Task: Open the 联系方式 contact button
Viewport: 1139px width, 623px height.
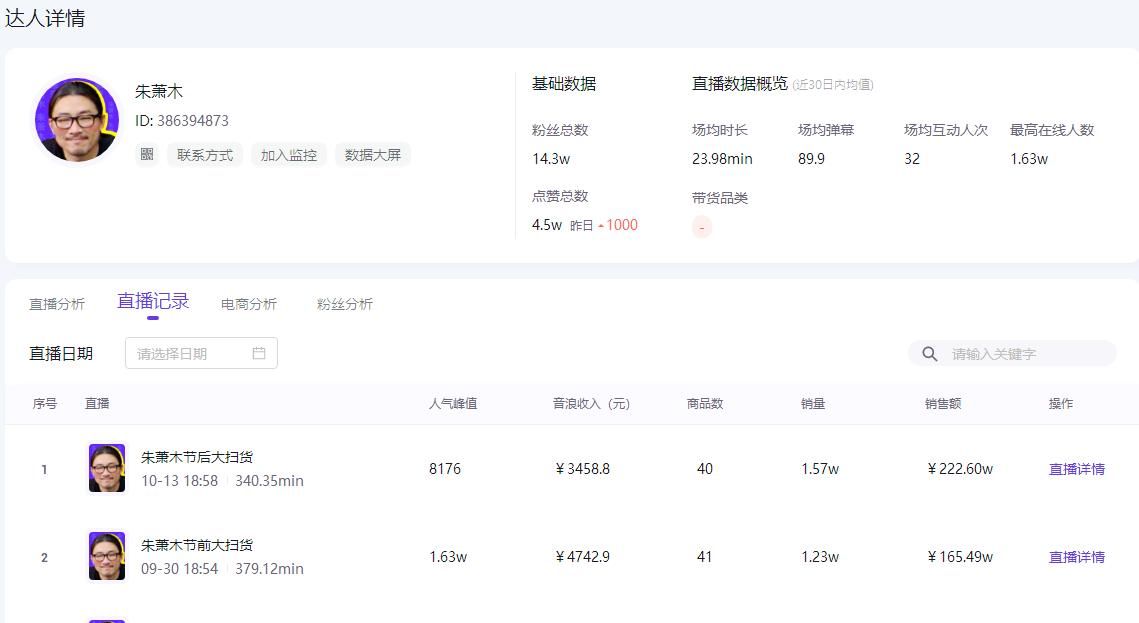Action: point(205,154)
